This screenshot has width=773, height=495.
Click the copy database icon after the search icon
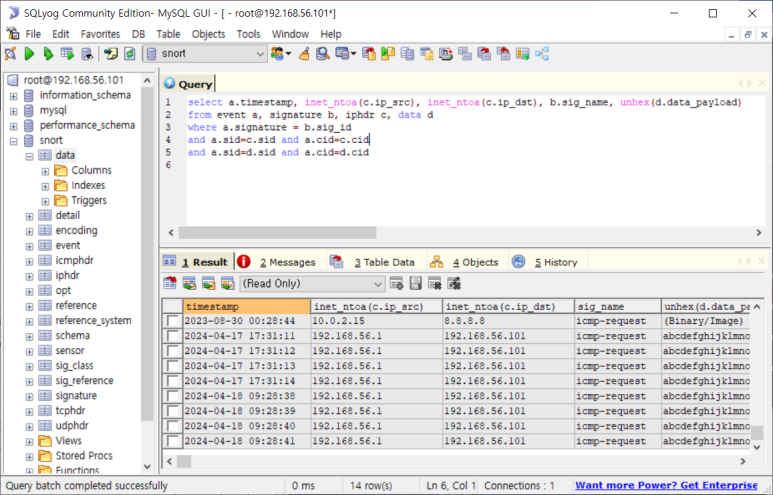click(x=345, y=53)
